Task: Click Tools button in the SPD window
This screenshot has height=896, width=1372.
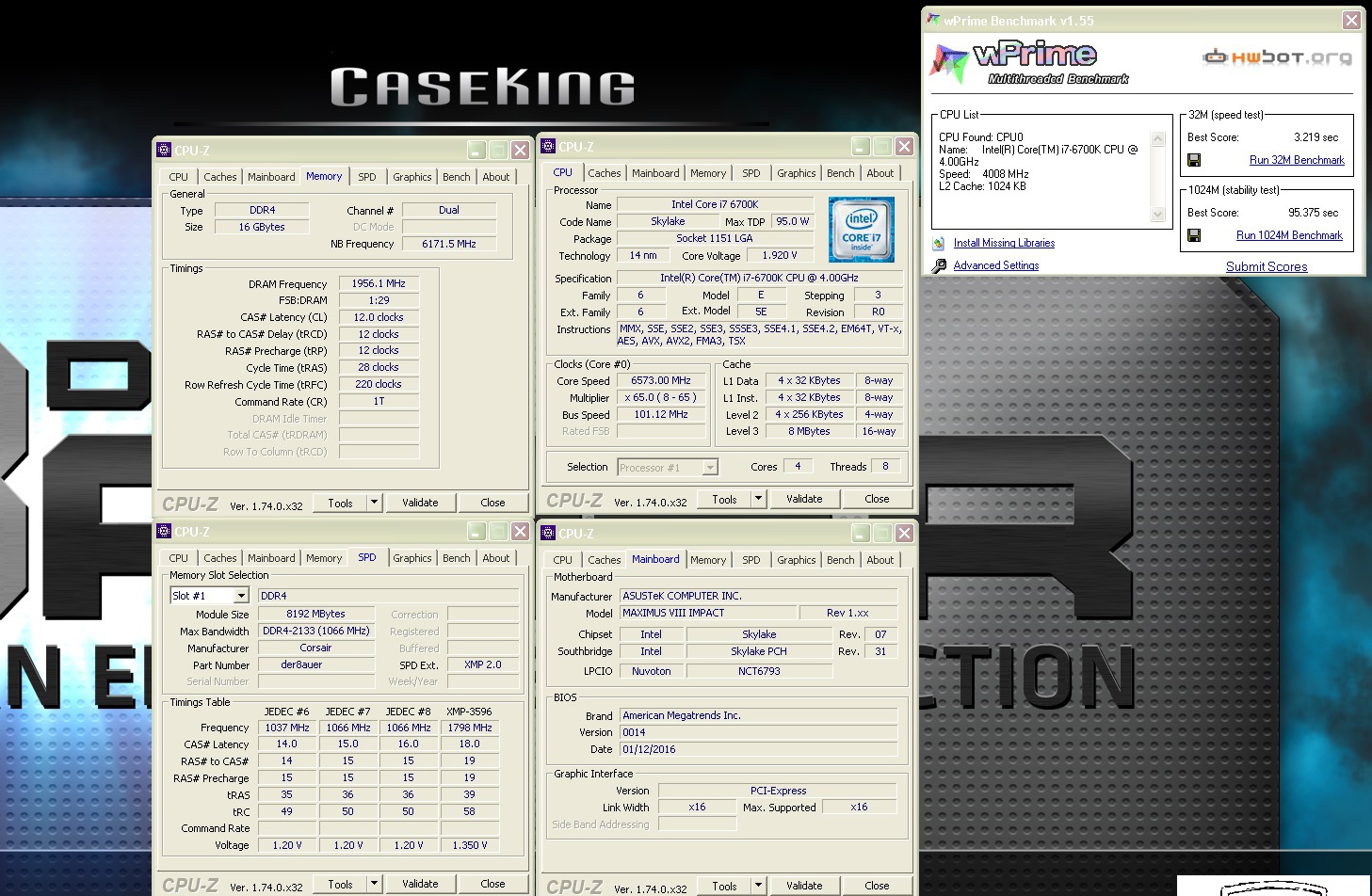Action: [x=340, y=884]
